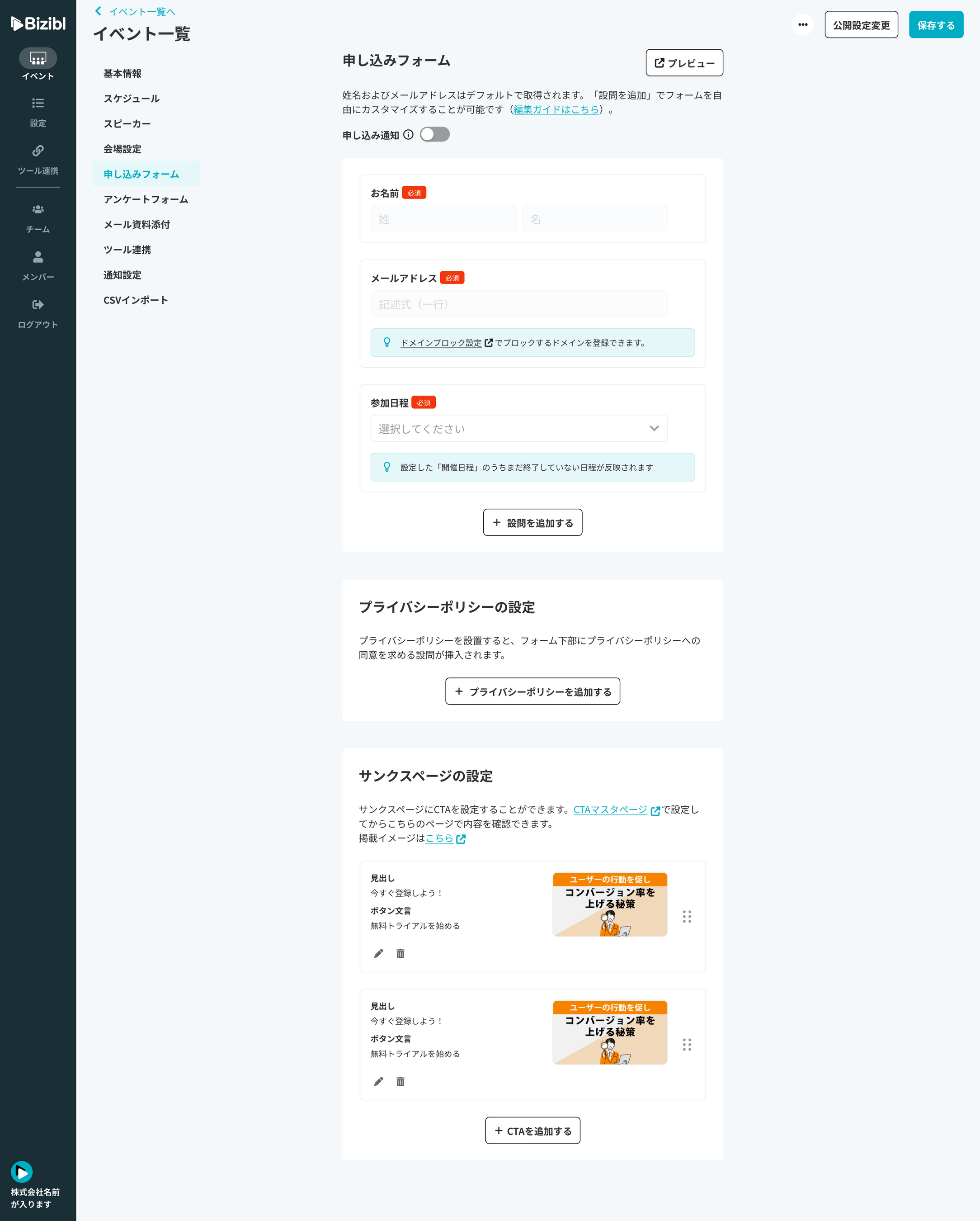
Task: Select the アンケートフォーム menu item
Action: [146, 199]
